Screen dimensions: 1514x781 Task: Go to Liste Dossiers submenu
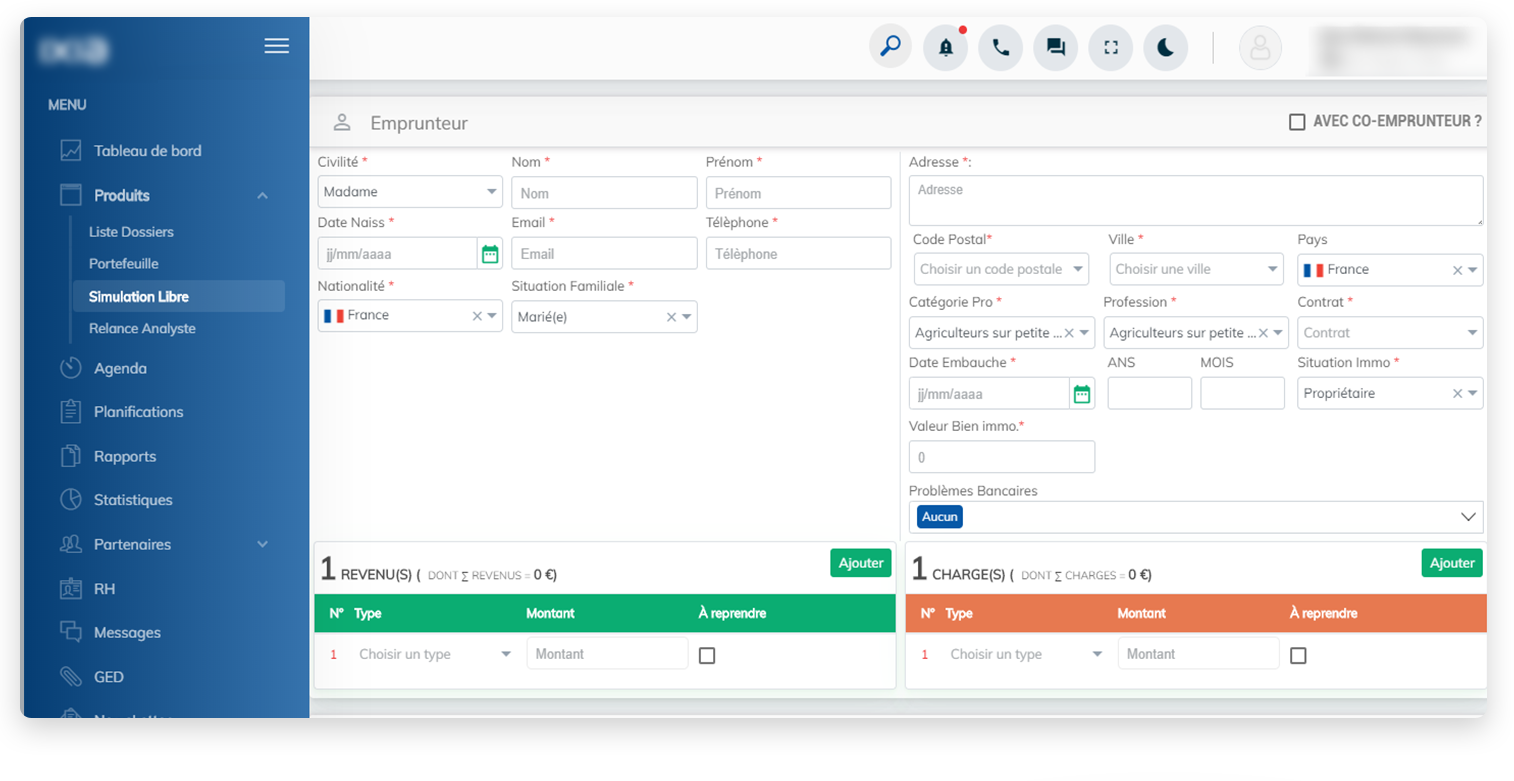click(x=131, y=232)
